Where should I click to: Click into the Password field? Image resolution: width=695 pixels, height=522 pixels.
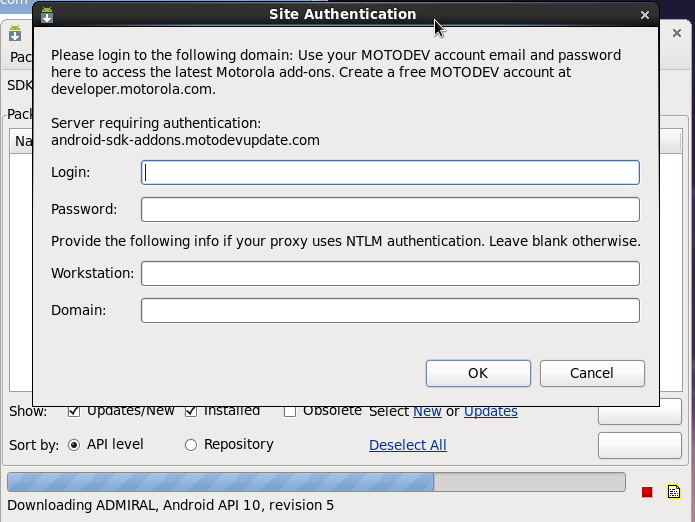pyautogui.click(x=390, y=209)
